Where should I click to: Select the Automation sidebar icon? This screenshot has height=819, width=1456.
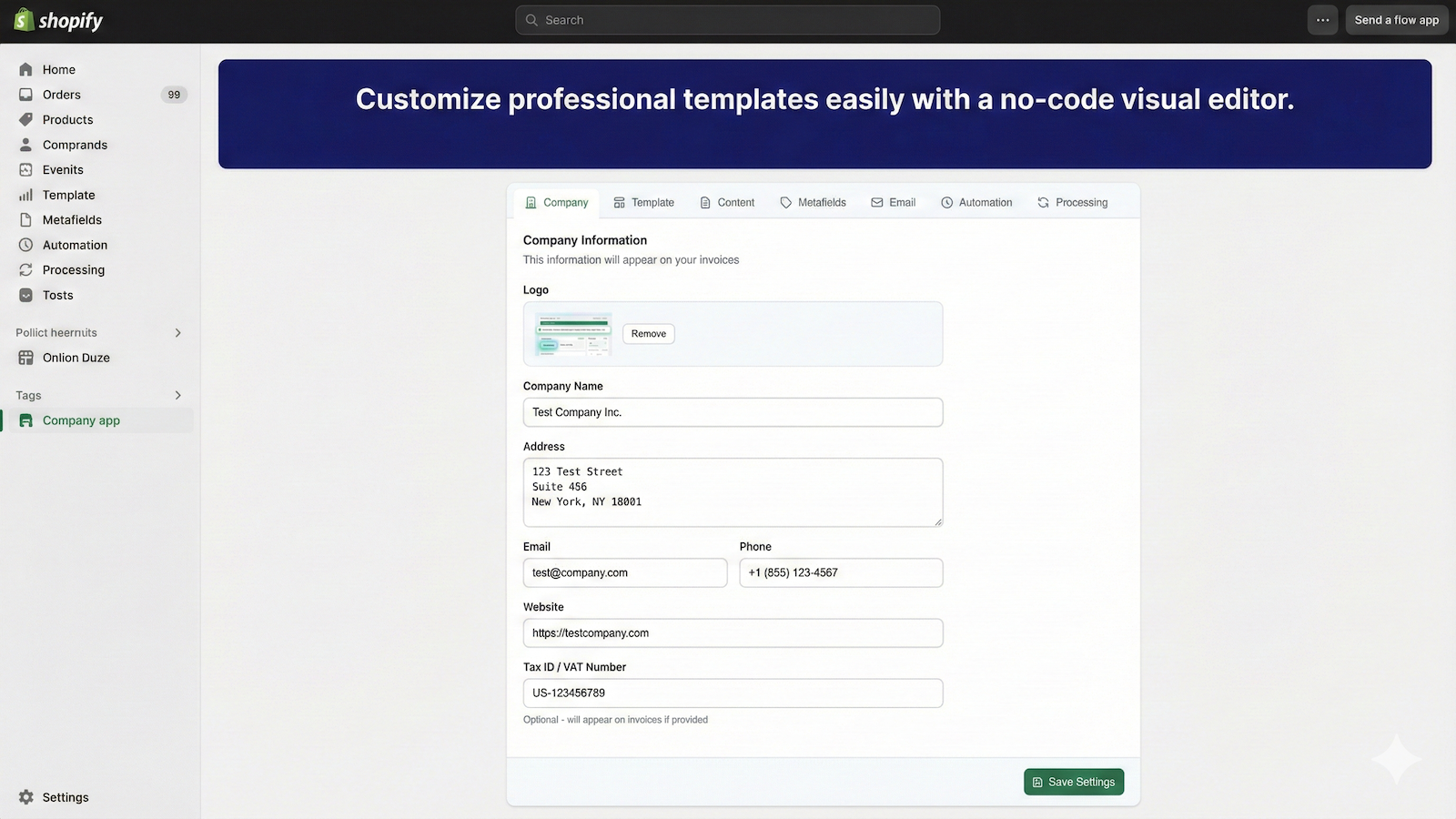(x=25, y=245)
